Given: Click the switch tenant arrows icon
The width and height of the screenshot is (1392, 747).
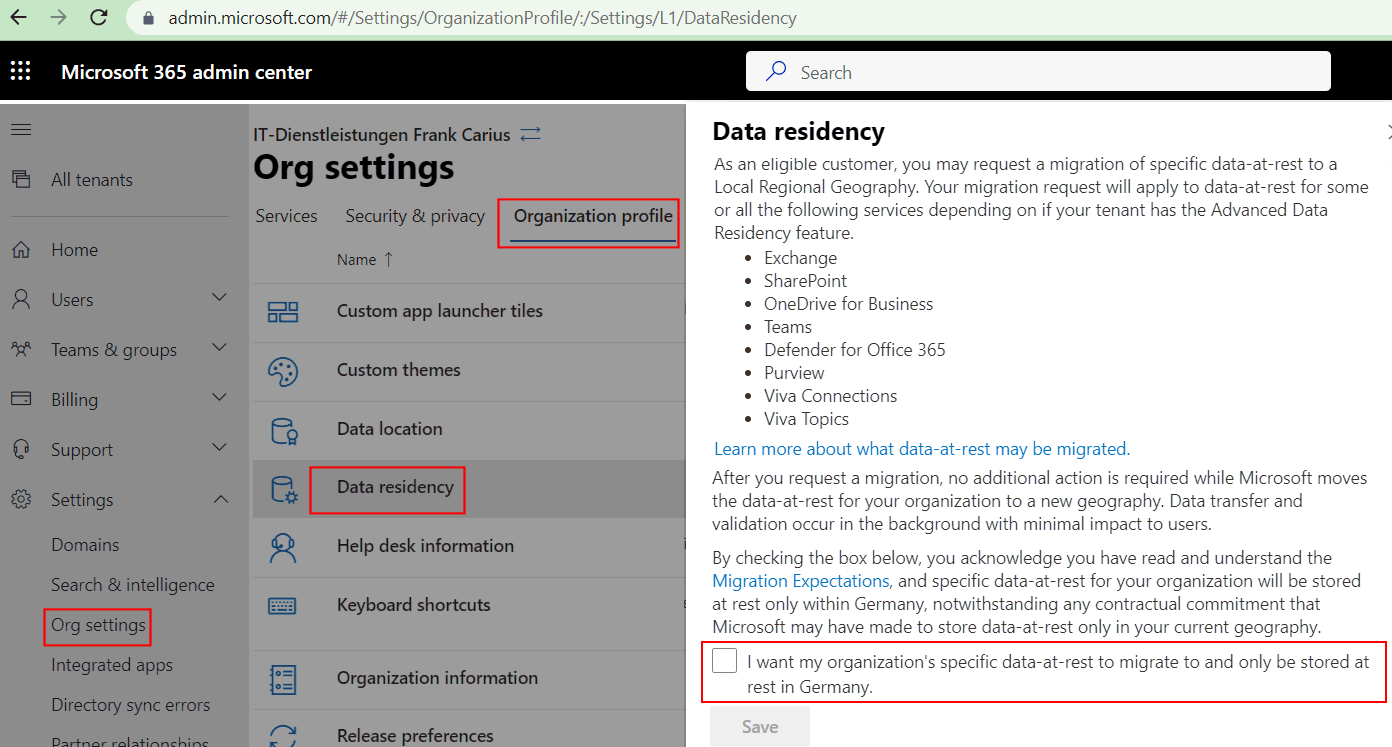Looking at the screenshot, I should (x=531, y=134).
